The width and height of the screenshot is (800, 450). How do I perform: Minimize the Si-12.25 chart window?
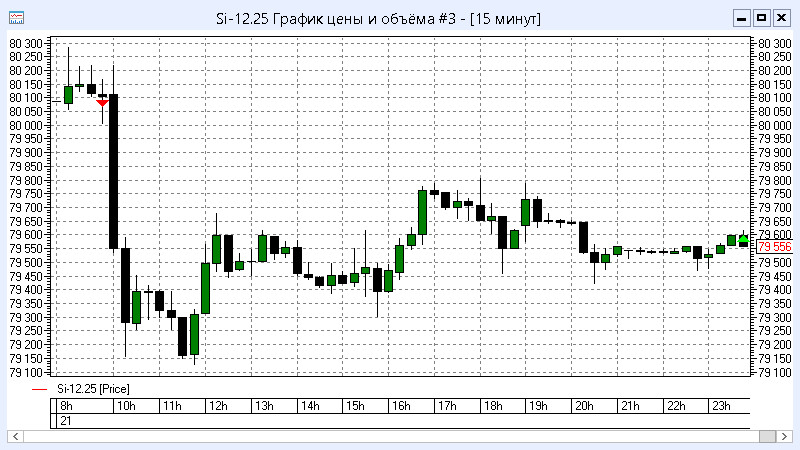tap(741, 18)
